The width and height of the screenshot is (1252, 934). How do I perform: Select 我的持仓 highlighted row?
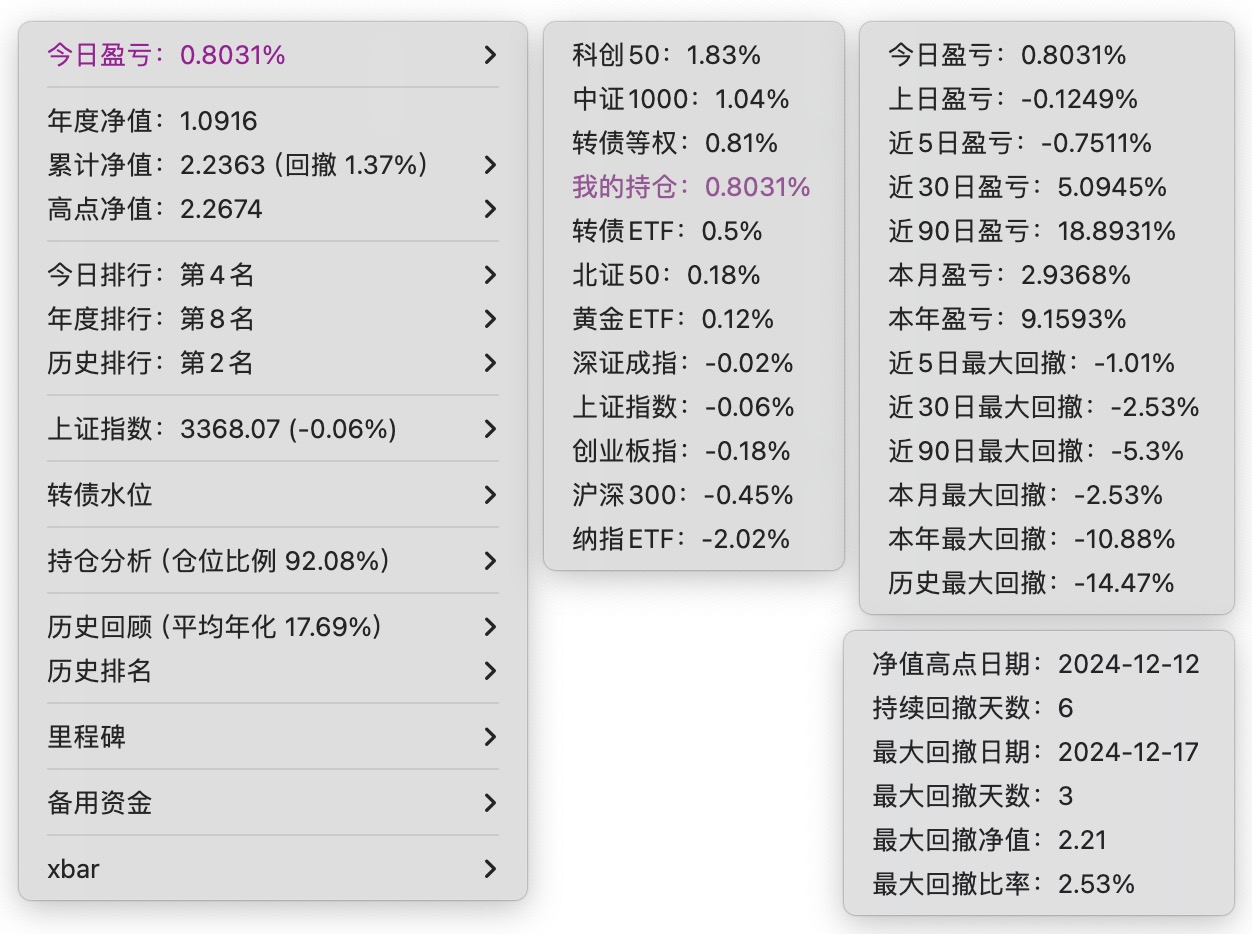click(x=691, y=187)
